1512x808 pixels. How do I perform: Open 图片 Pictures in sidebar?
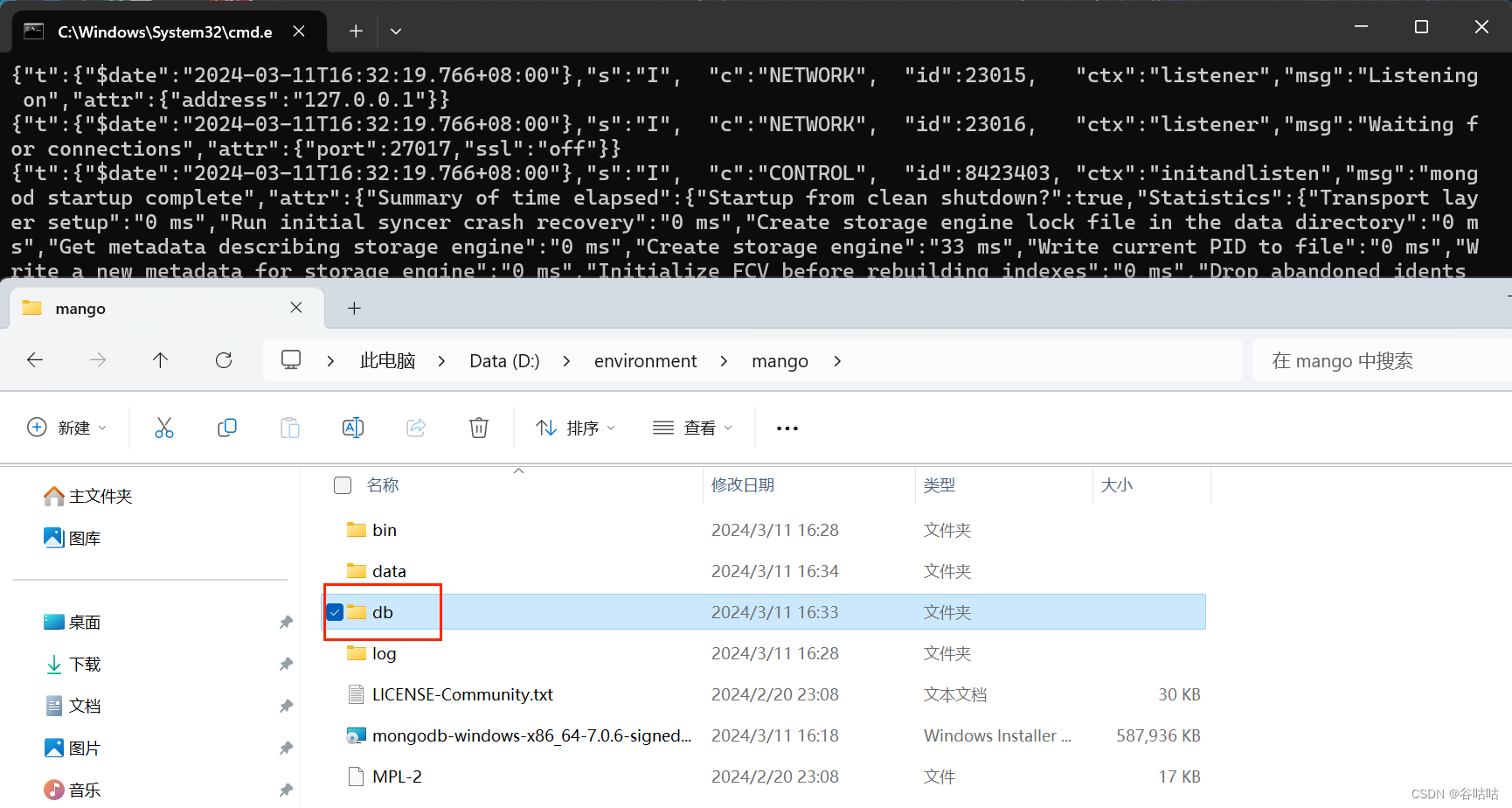click(x=73, y=749)
